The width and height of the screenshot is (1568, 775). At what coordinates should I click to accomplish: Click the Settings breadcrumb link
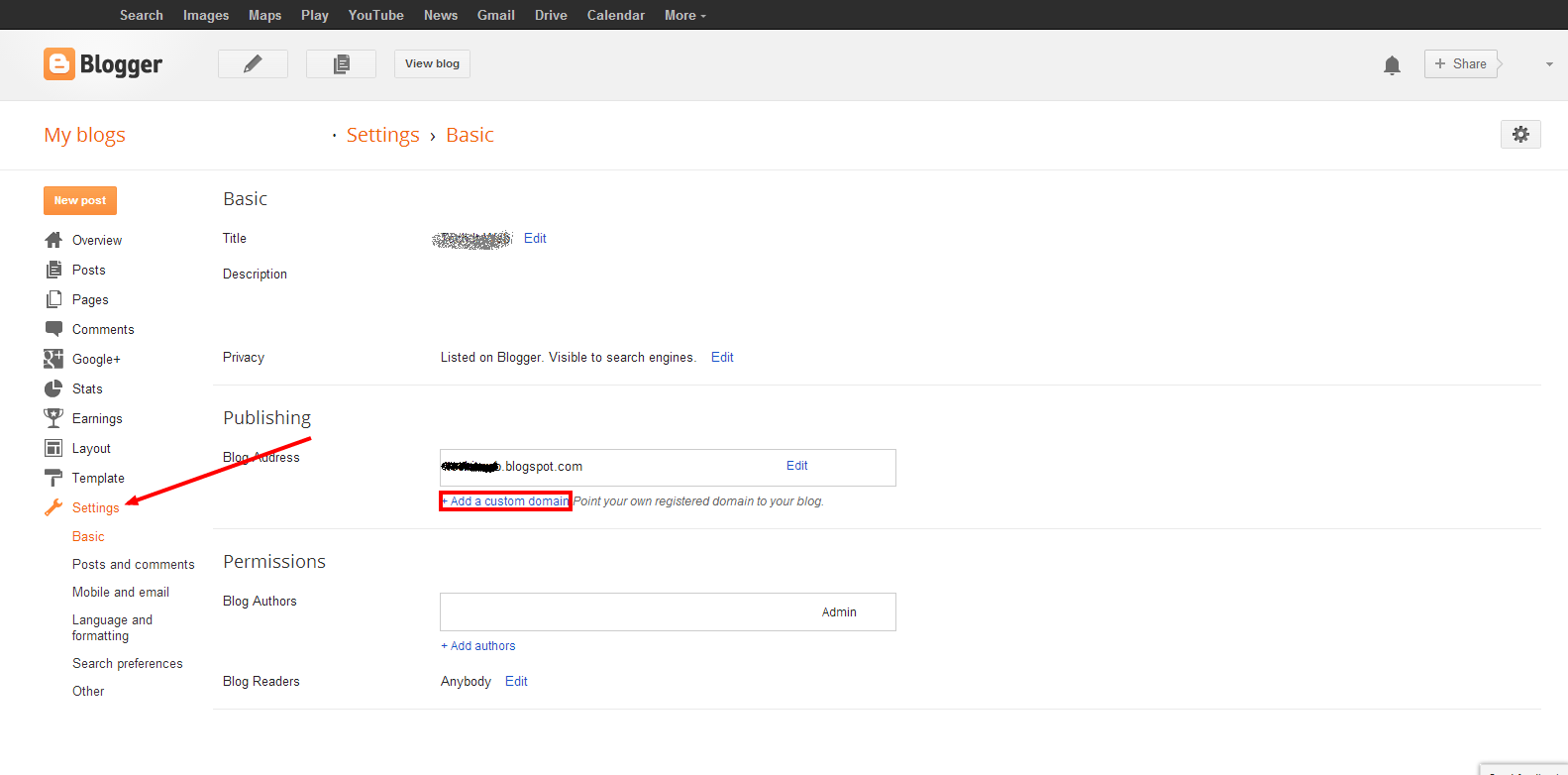tap(383, 135)
